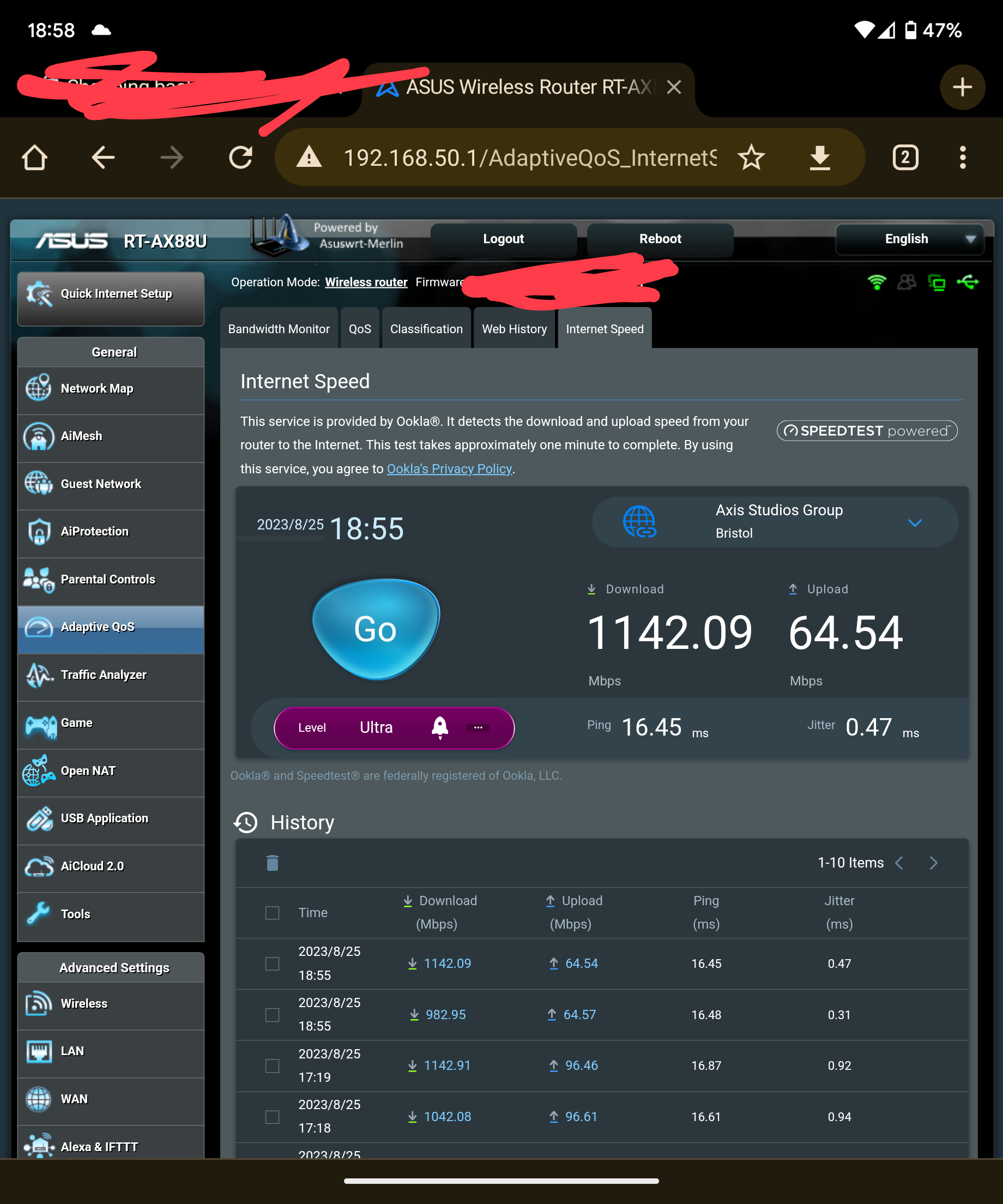Select the Internet Speed tab

(605, 328)
